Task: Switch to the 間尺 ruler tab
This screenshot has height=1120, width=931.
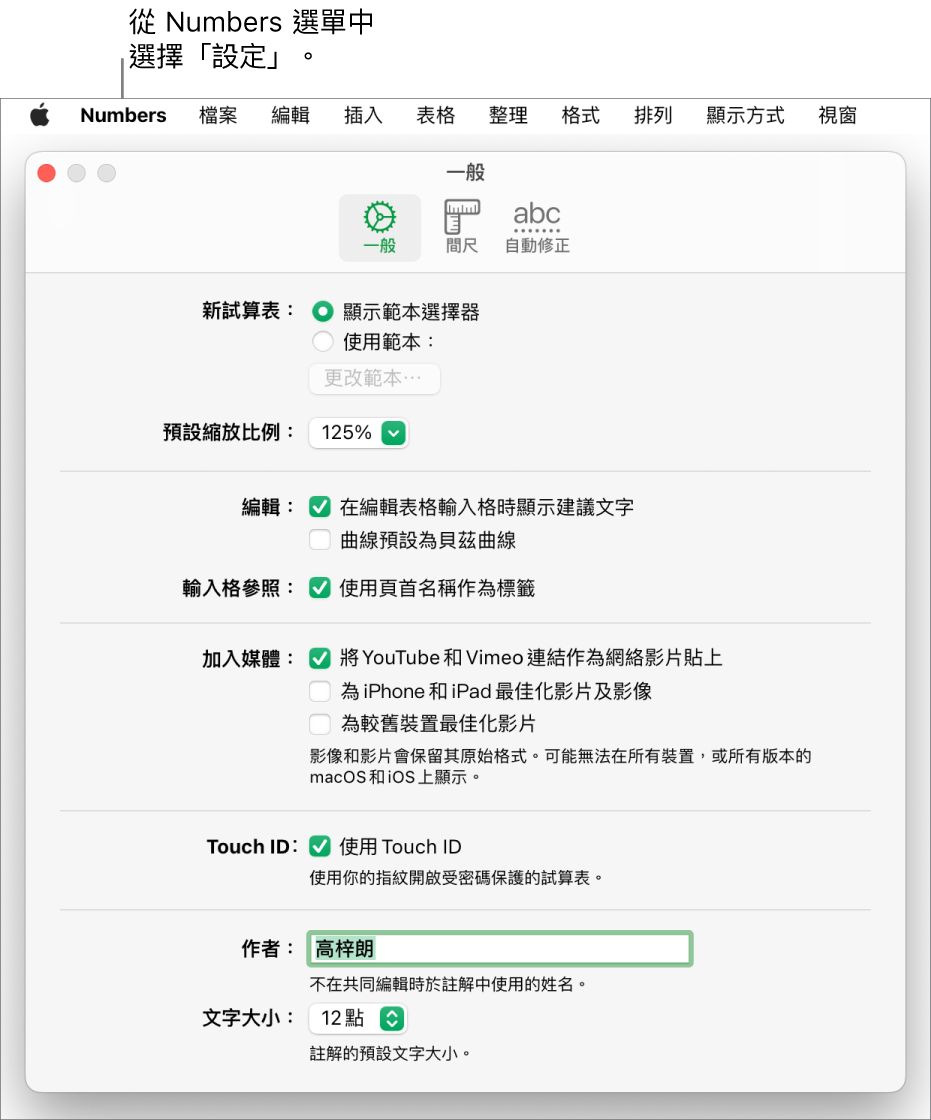Action: 462,228
